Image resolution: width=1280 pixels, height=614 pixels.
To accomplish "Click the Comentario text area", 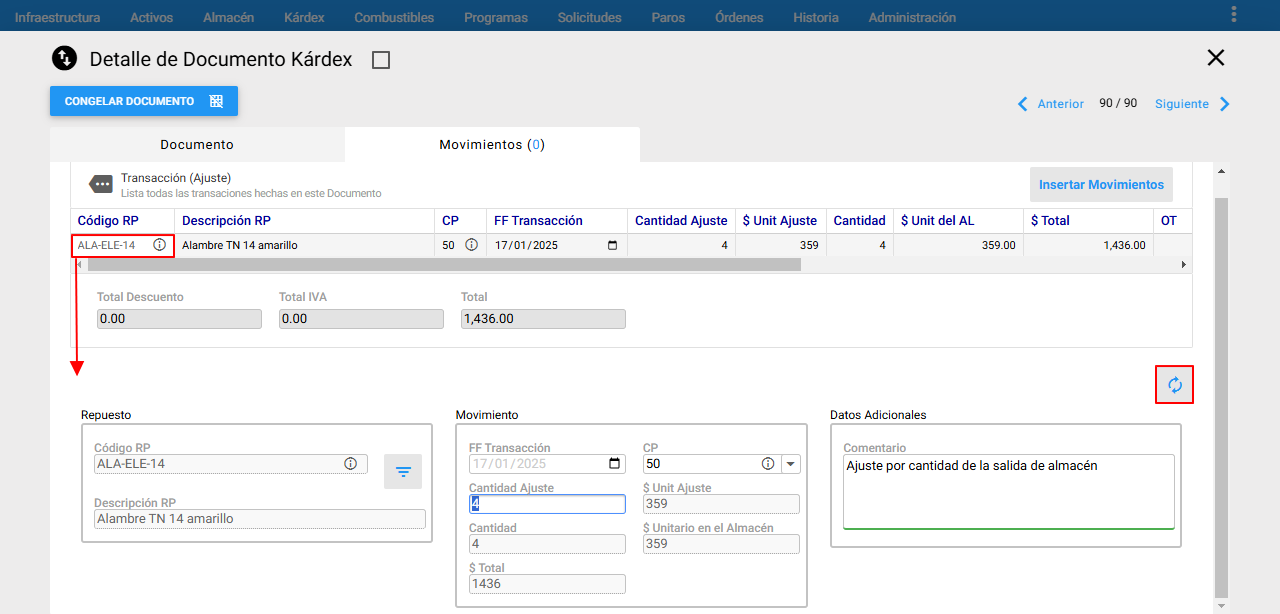I will tap(1009, 492).
